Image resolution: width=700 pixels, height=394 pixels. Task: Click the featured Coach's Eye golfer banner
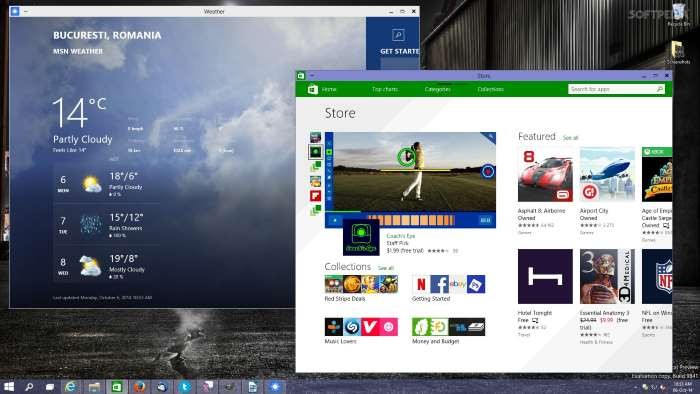pyautogui.click(x=410, y=180)
